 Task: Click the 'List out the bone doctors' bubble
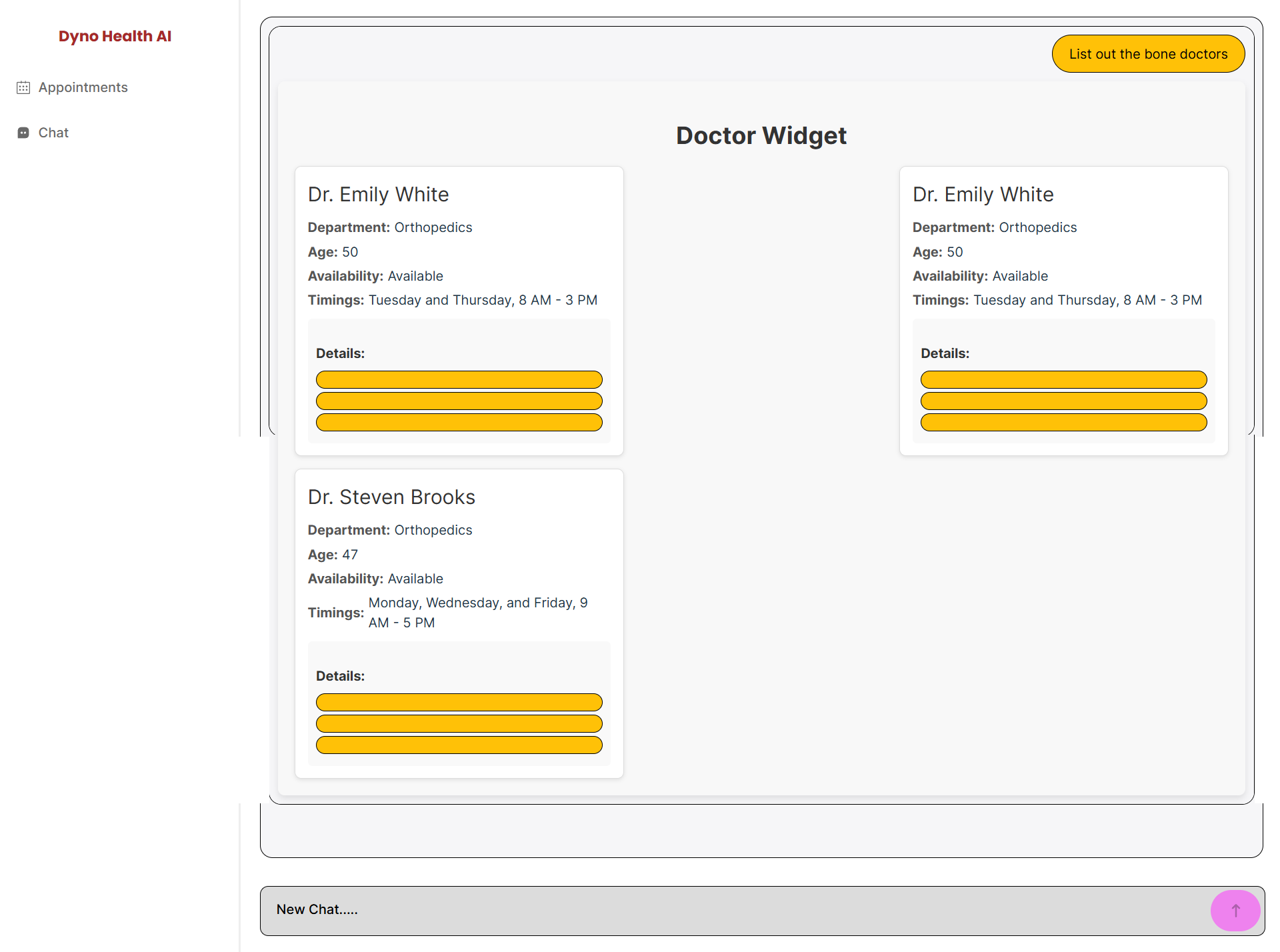(1147, 54)
